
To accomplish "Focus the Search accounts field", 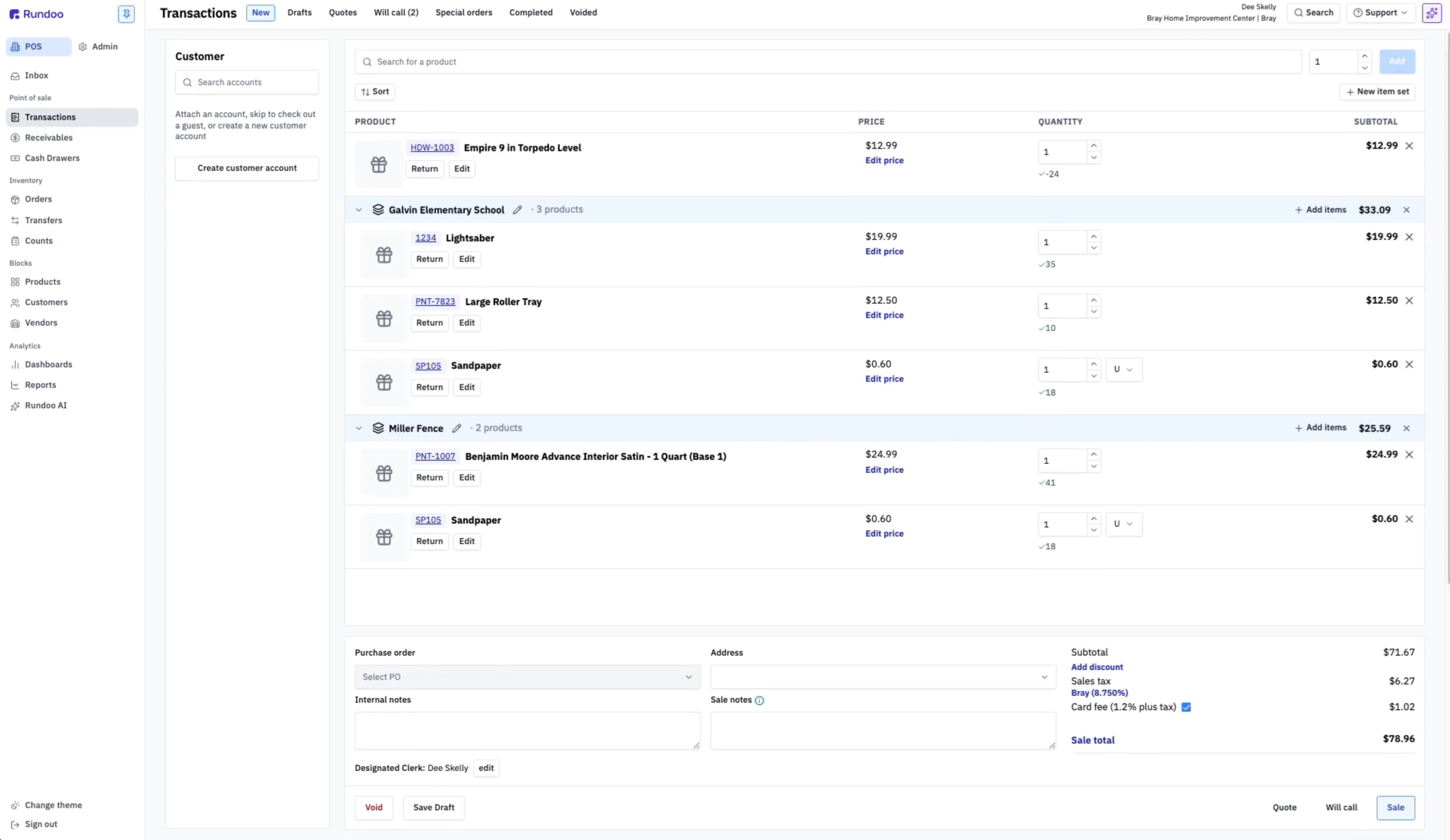I will coord(247,82).
